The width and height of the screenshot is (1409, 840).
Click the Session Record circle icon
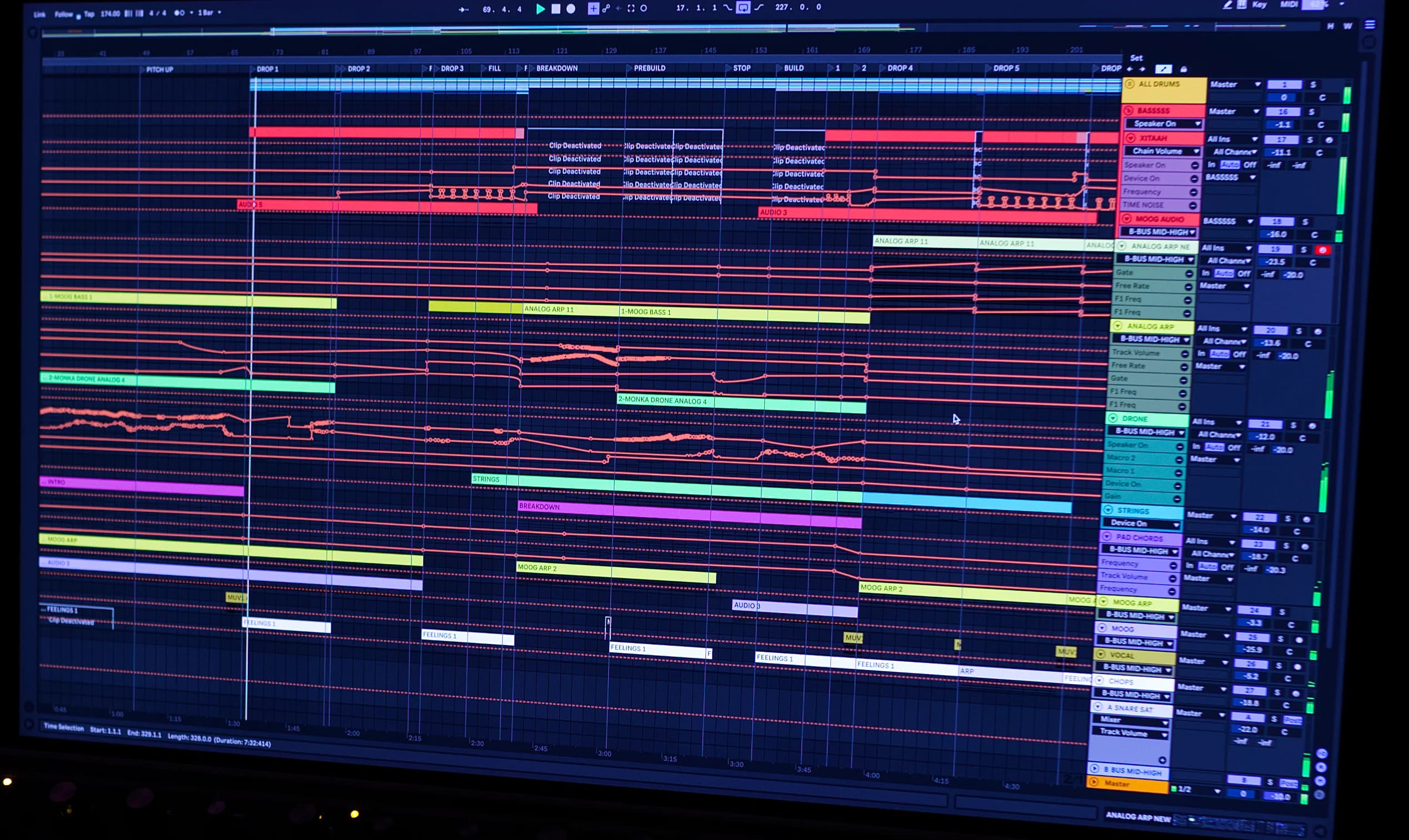(x=644, y=8)
